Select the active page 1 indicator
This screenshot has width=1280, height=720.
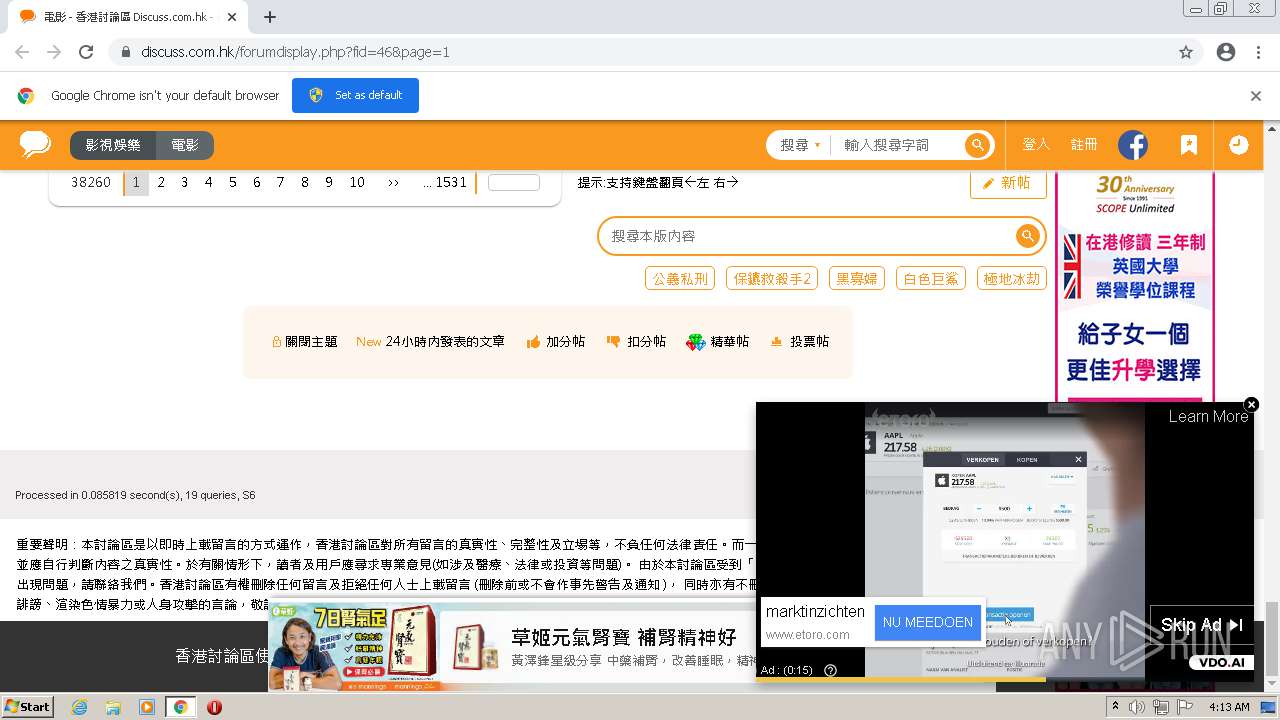[x=136, y=182]
